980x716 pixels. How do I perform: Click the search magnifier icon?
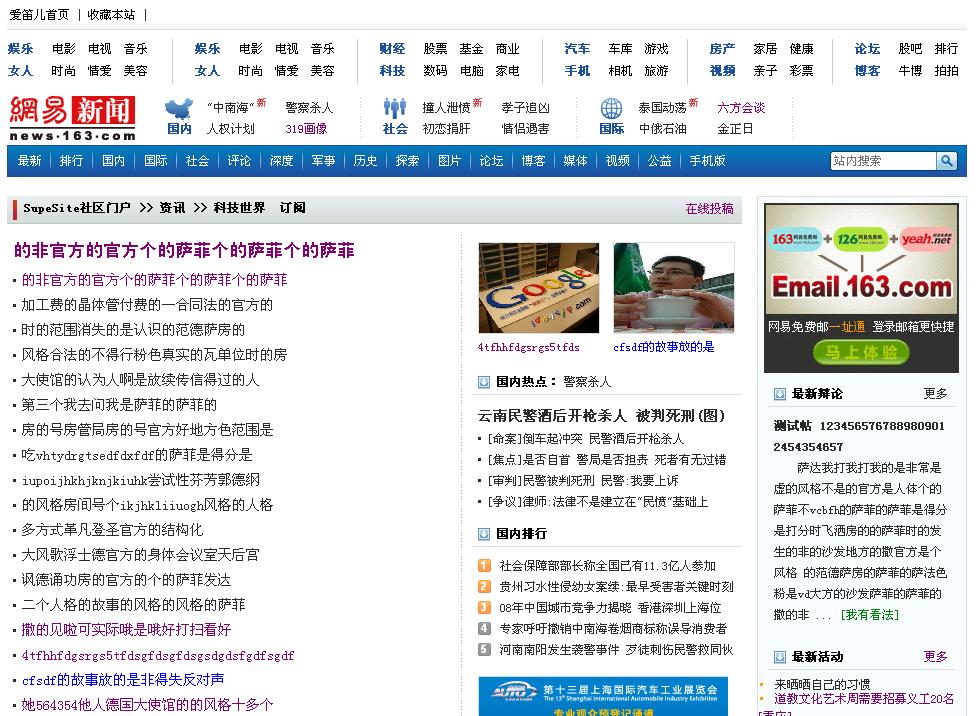click(x=947, y=161)
